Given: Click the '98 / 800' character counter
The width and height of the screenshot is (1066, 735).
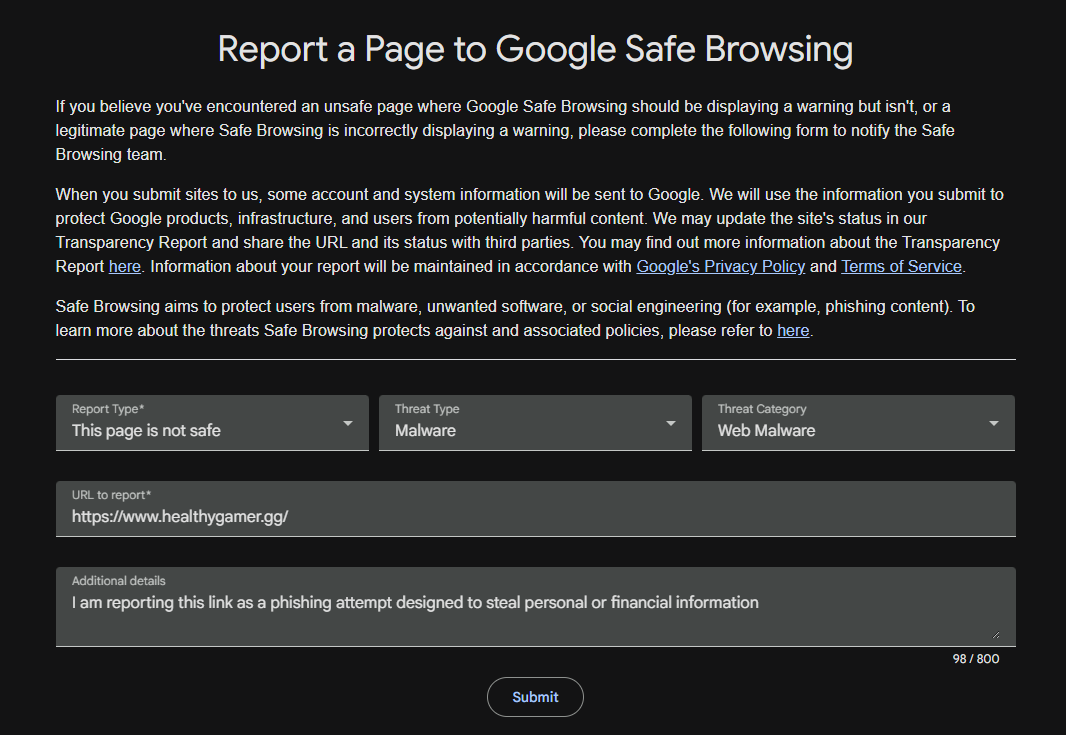Looking at the screenshot, I should (x=976, y=659).
